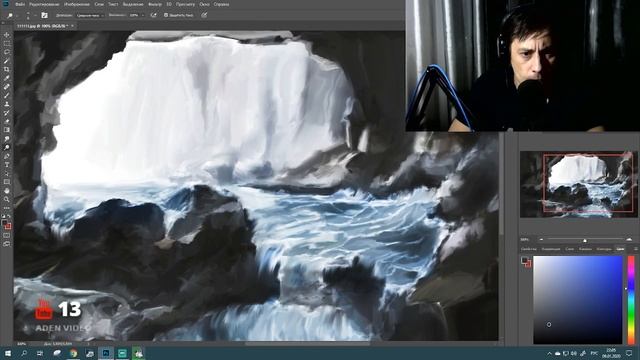Switch to the Контуры panel tab
The height and width of the screenshot is (360, 640).
(604, 249)
